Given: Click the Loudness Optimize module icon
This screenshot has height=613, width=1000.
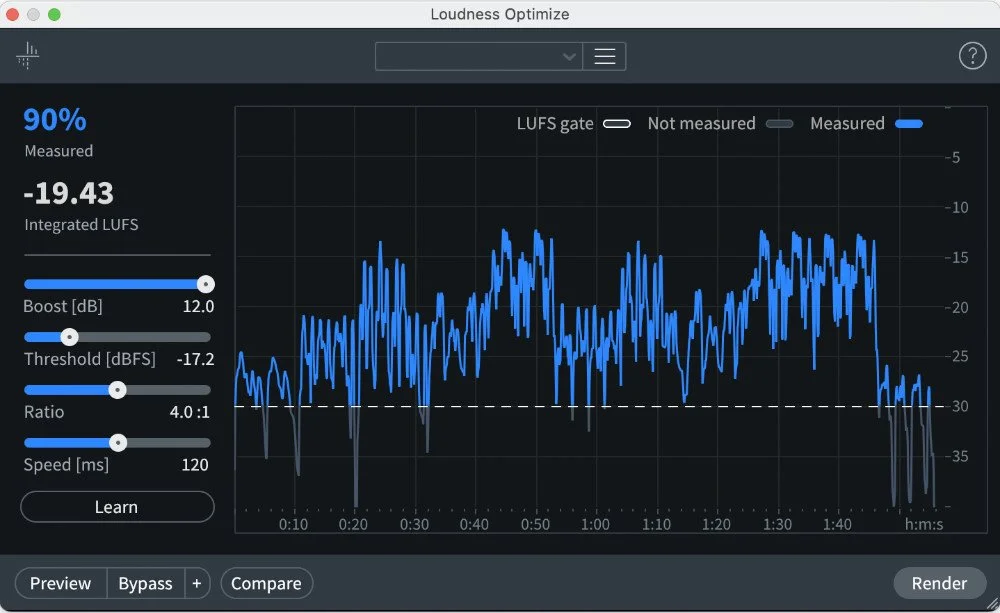Looking at the screenshot, I should [x=27, y=55].
